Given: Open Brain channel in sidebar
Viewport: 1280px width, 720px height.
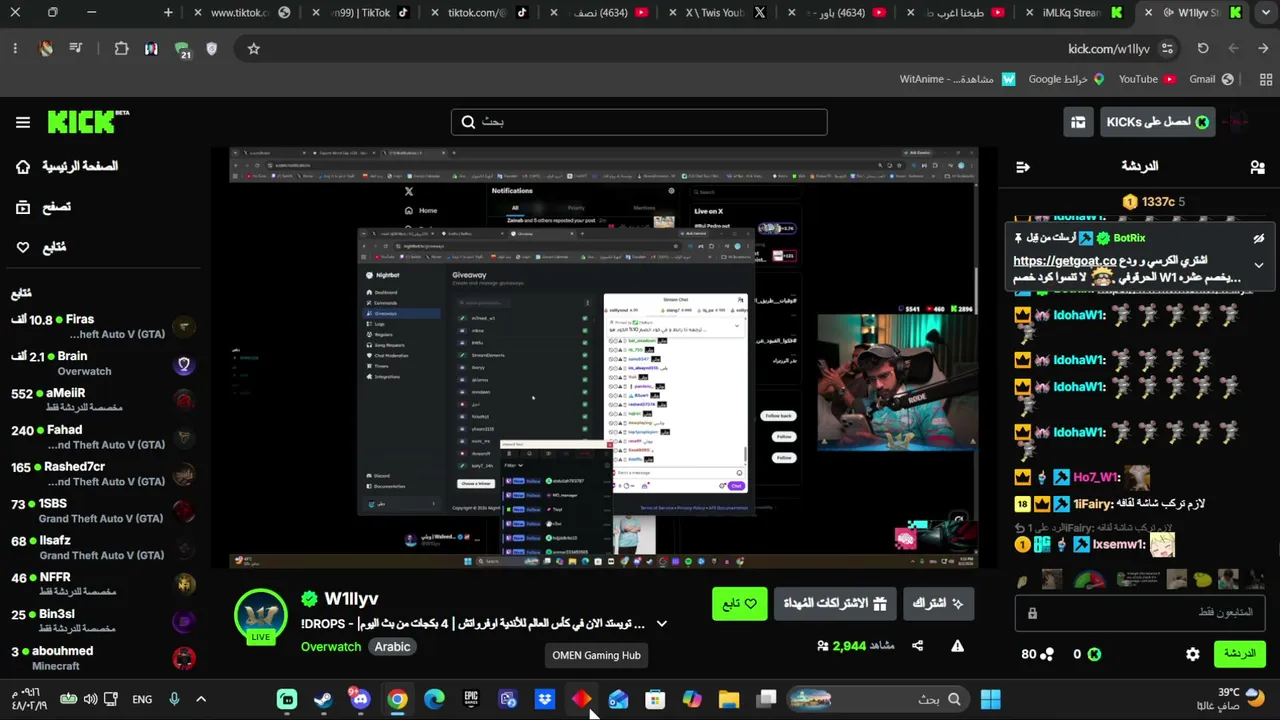Looking at the screenshot, I should [x=103, y=363].
